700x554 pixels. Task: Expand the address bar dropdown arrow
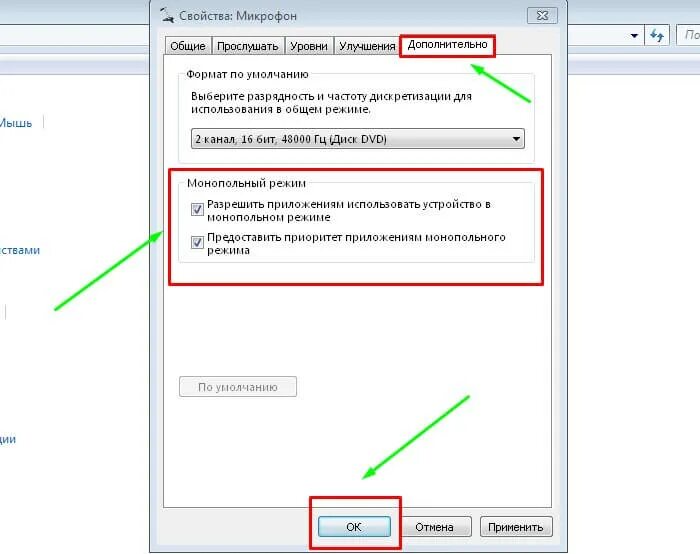[x=634, y=35]
